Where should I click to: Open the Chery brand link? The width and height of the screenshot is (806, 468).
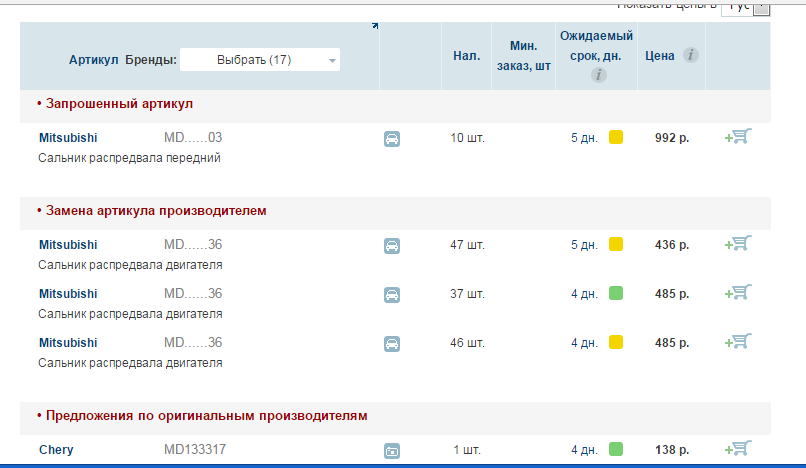(56, 449)
